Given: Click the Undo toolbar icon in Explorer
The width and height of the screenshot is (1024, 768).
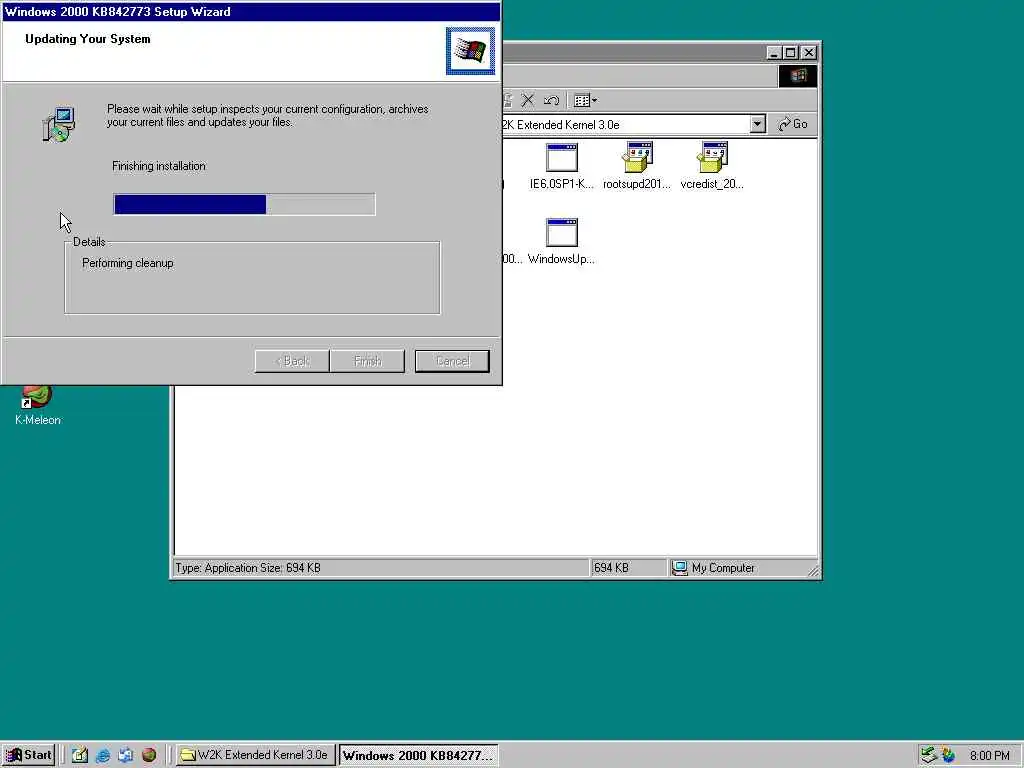Looking at the screenshot, I should (x=551, y=101).
